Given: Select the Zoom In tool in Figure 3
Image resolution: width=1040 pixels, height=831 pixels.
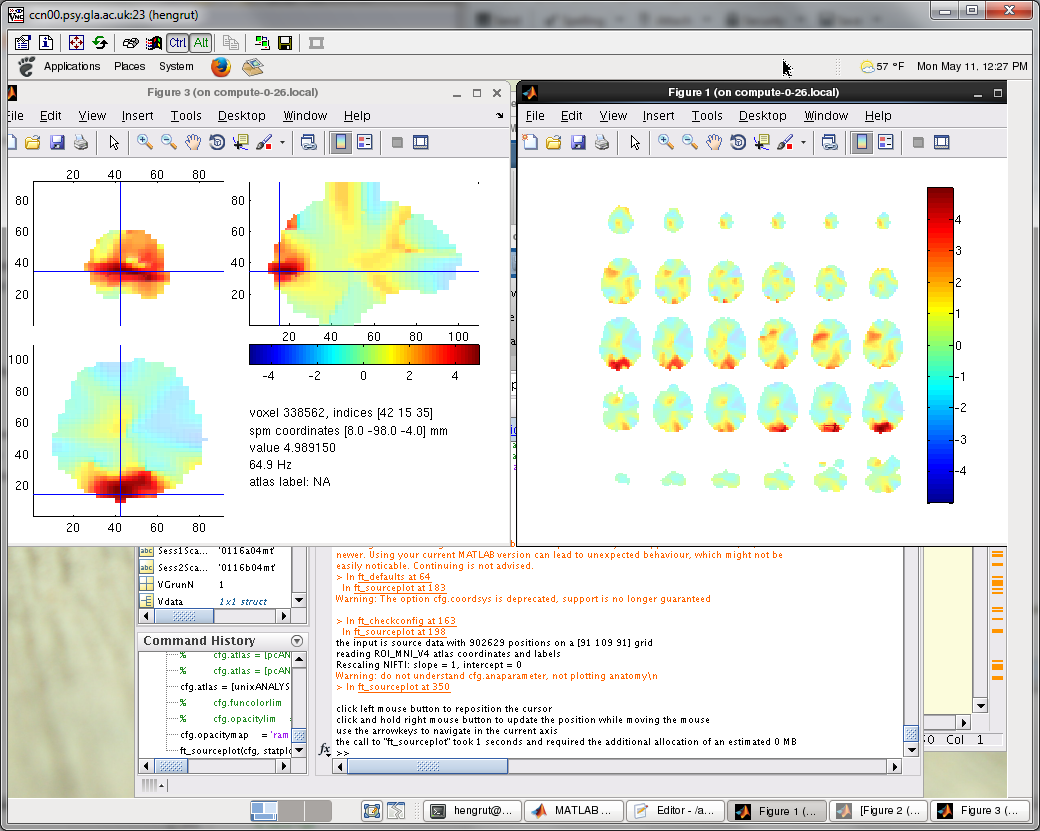Looking at the screenshot, I should point(145,143).
